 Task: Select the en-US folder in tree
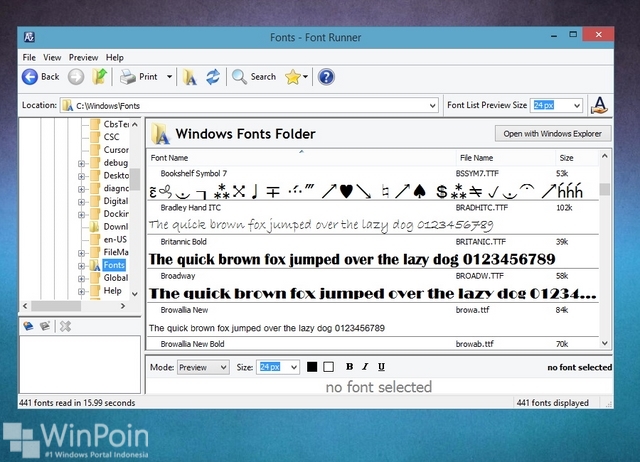point(115,240)
